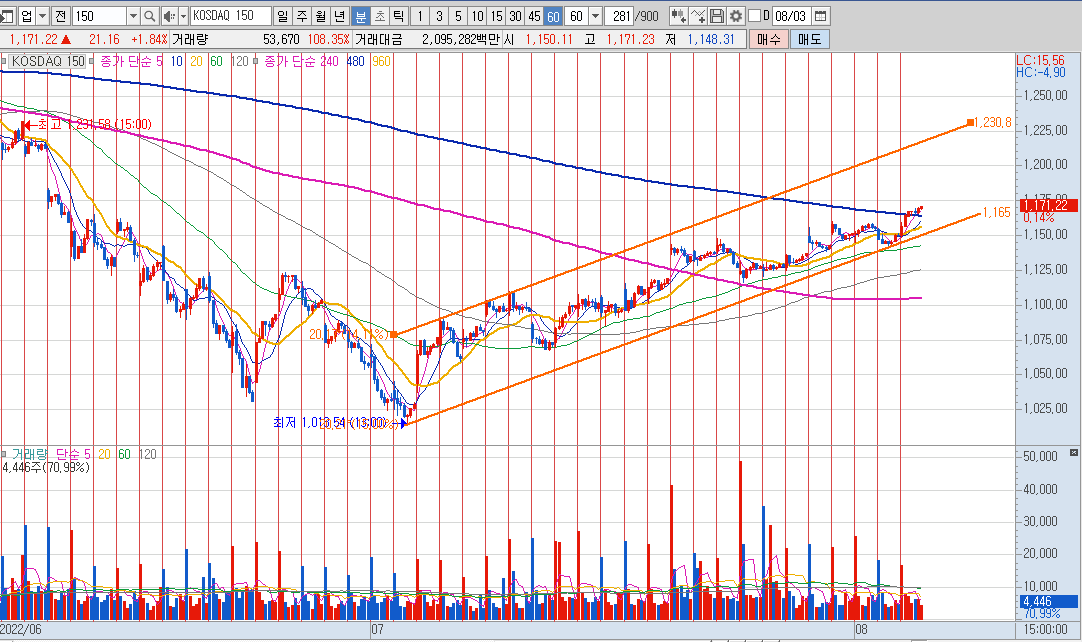
Task: Open chart settings gear icon
Action: pyautogui.click(x=736, y=16)
